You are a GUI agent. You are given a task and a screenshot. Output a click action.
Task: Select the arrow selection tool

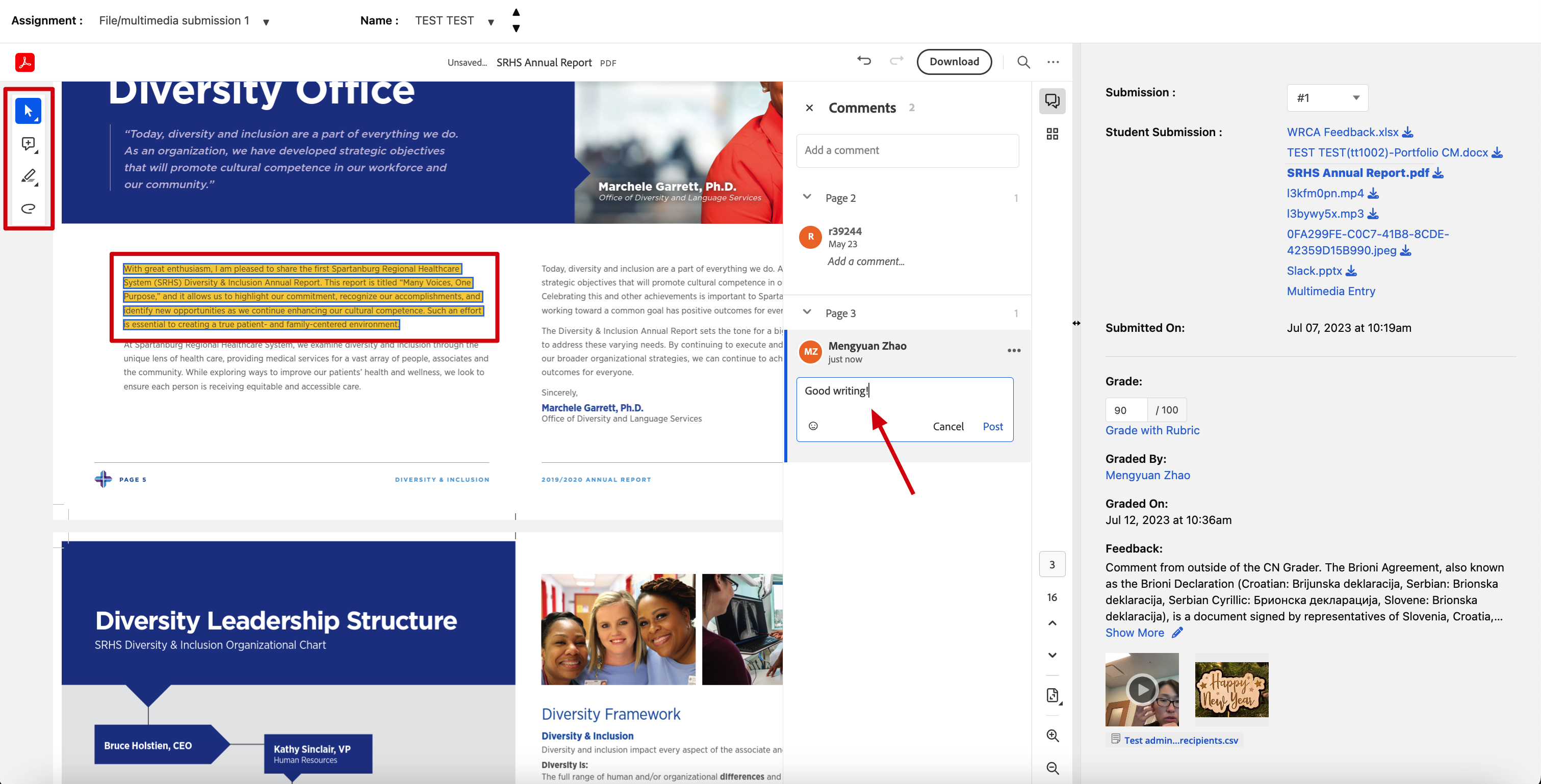28,111
